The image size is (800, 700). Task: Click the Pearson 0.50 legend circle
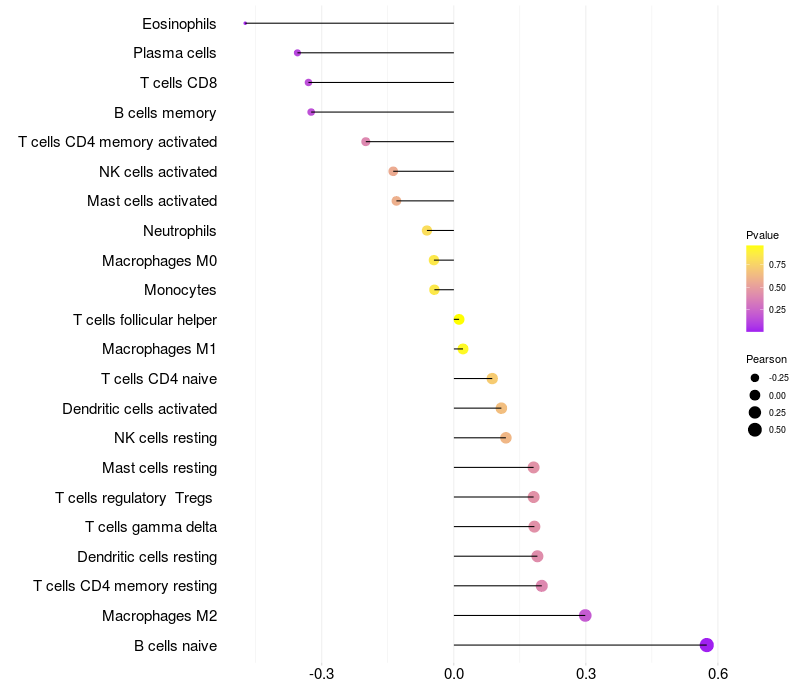point(755,430)
